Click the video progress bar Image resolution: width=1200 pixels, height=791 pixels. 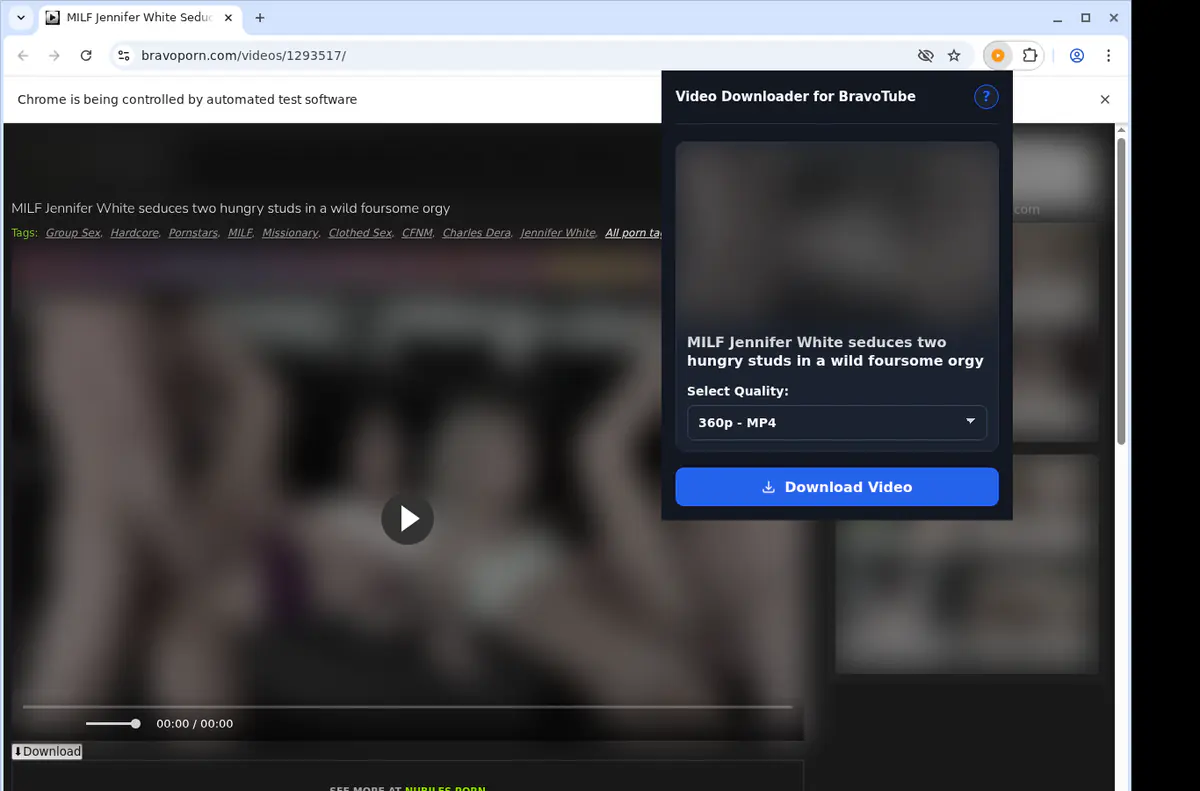pos(407,707)
